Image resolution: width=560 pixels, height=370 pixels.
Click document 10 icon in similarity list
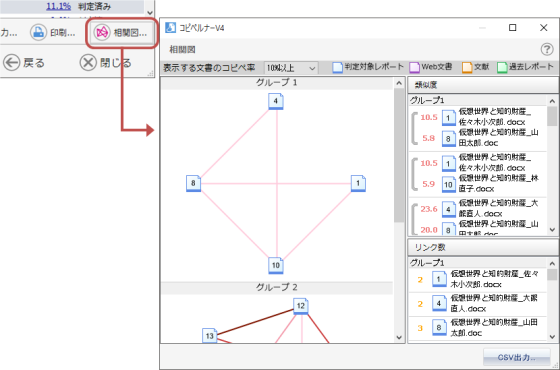(449, 184)
